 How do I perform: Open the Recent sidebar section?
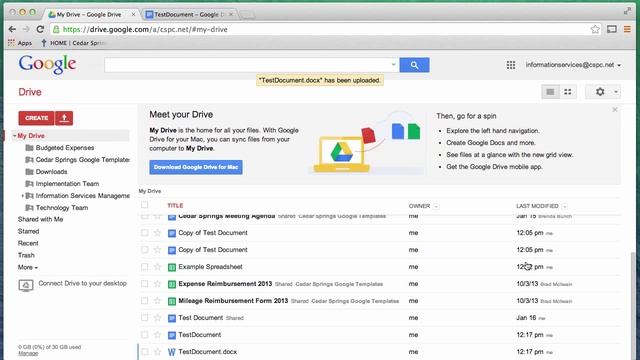click(x=28, y=243)
